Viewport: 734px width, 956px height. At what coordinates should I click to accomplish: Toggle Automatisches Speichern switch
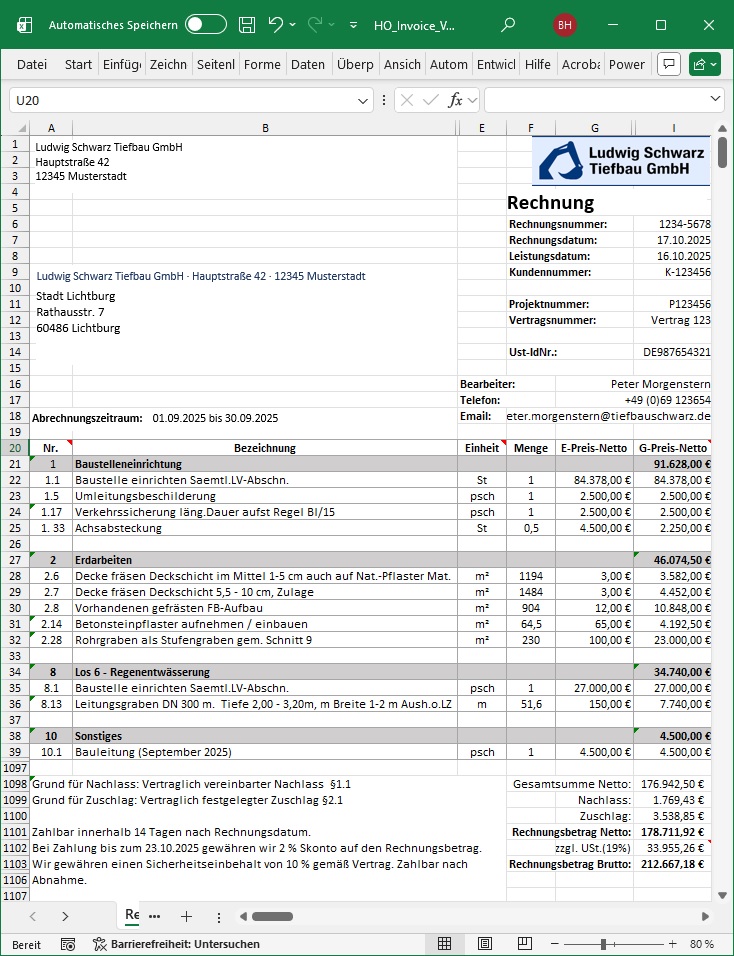pos(206,25)
